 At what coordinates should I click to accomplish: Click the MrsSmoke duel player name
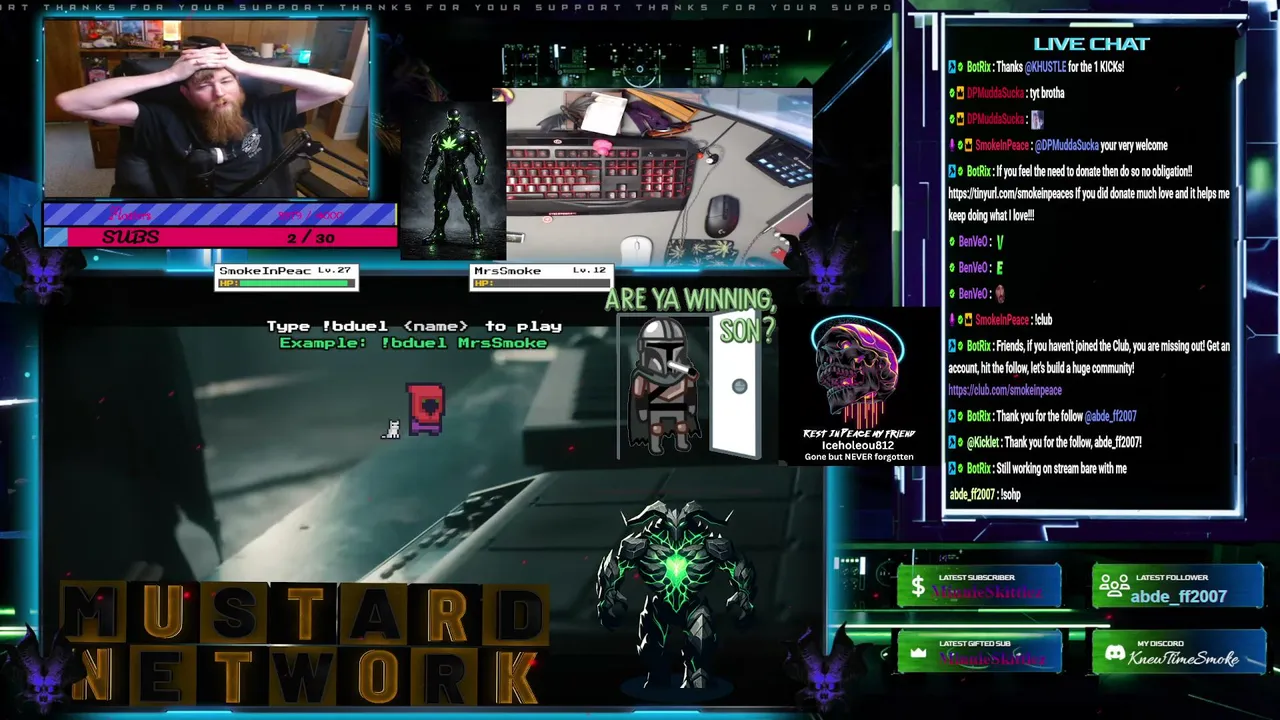pyautogui.click(x=507, y=271)
